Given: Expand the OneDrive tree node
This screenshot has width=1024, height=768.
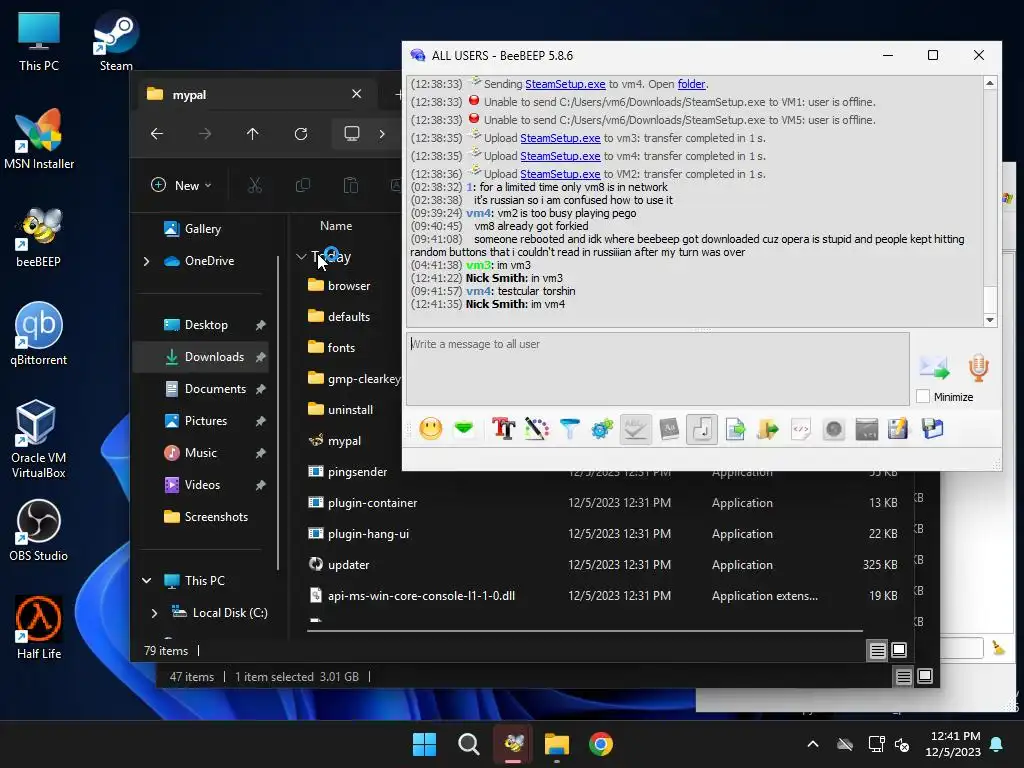Looking at the screenshot, I should (x=146, y=261).
